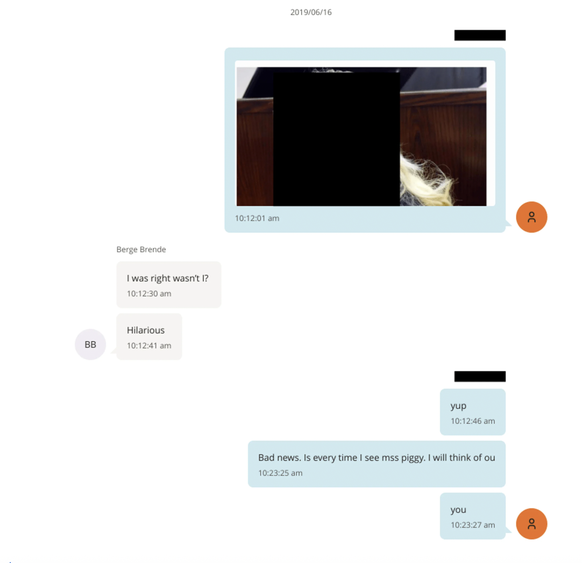This screenshot has width=582, height=563.
Task: Open the redacted photo attachment
Action: coord(362,136)
